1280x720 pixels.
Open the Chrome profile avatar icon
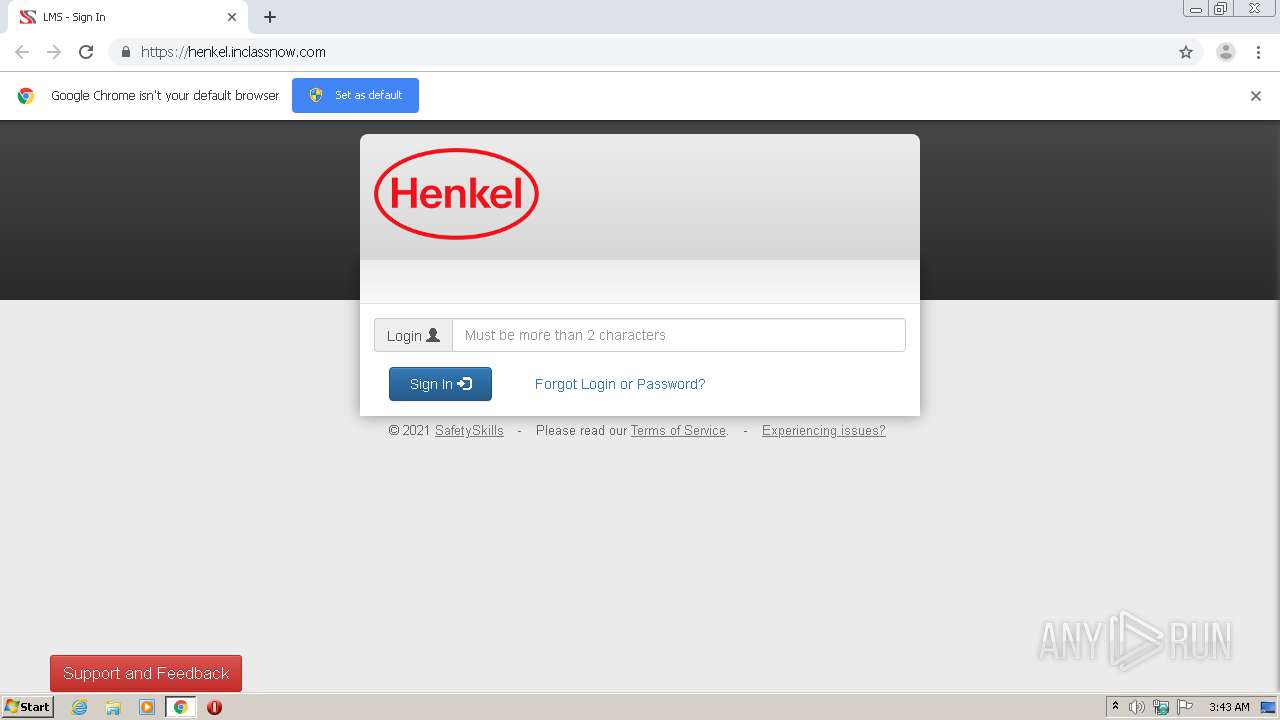tap(1226, 52)
